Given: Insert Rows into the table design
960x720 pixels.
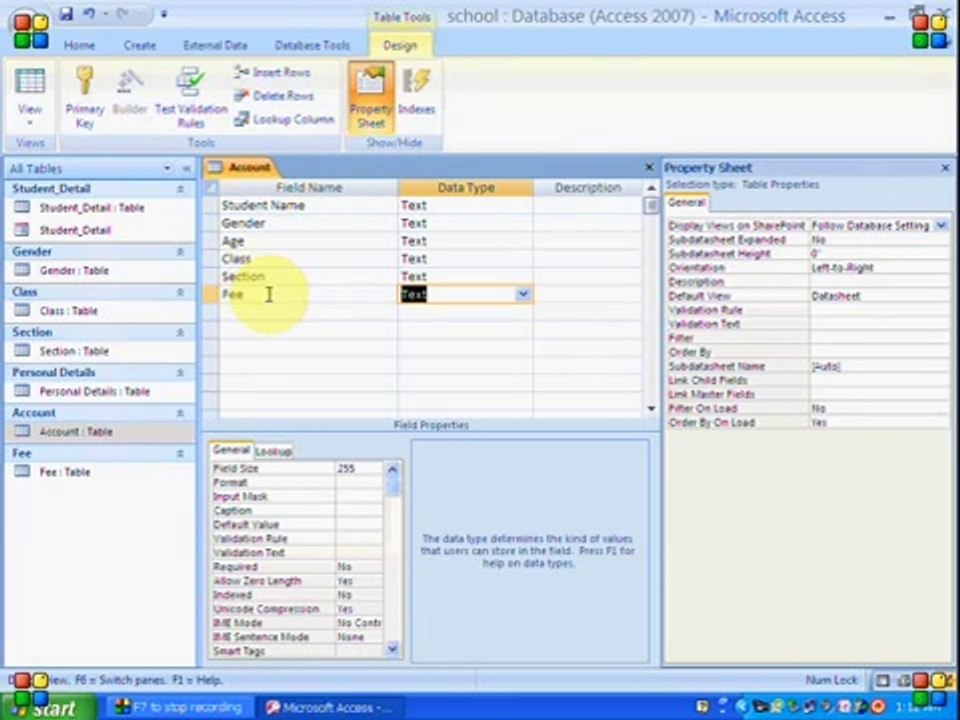Looking at the screenshot, I should click(x=272, y=72).
